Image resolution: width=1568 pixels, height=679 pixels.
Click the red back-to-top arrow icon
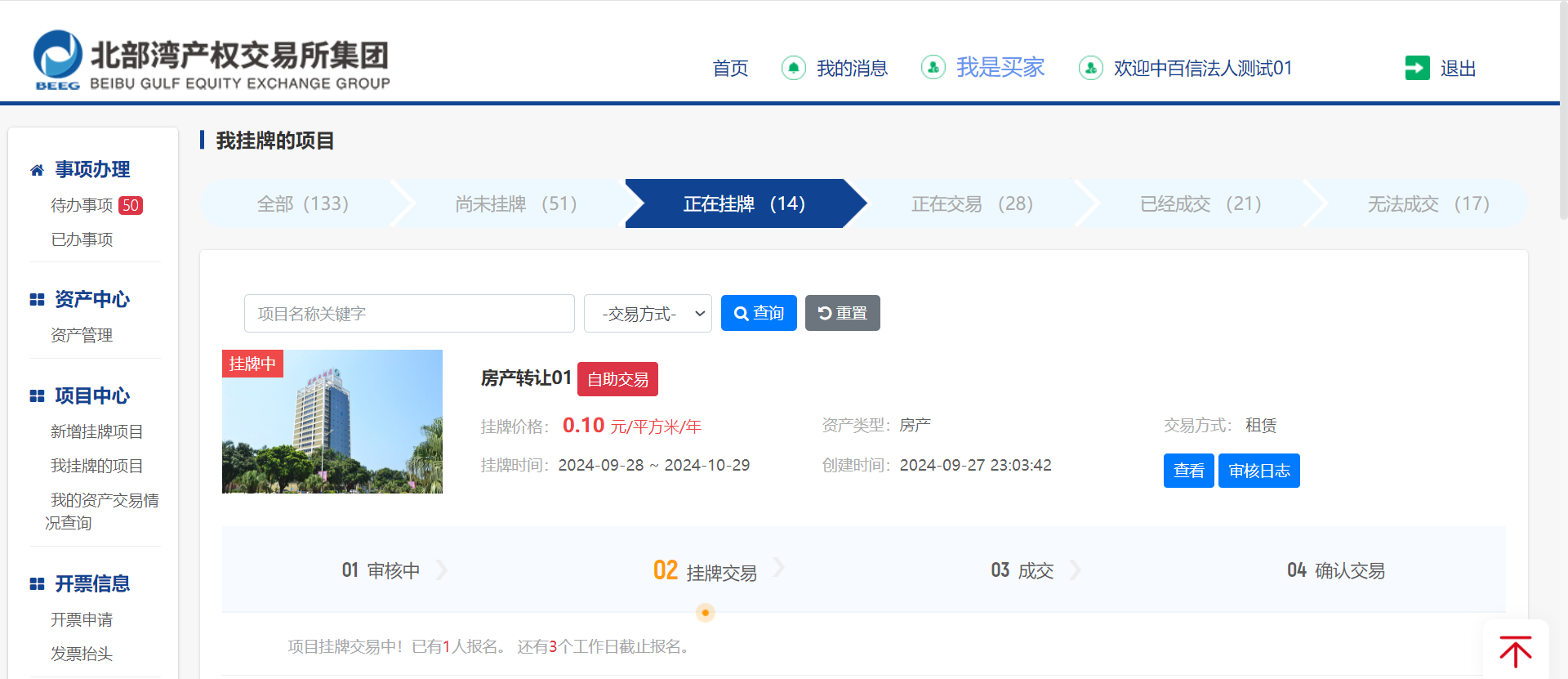pos(1516,651)
